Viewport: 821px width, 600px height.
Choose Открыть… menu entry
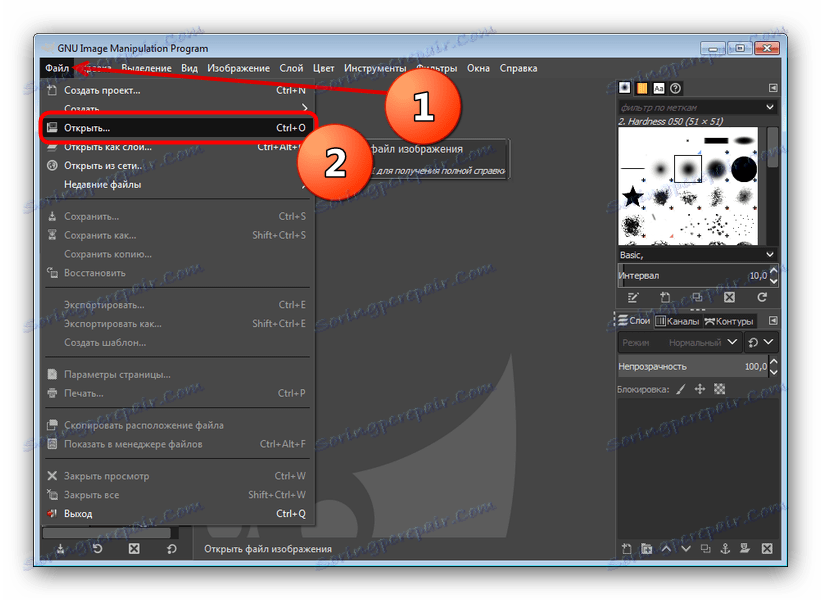coord(177,128)
